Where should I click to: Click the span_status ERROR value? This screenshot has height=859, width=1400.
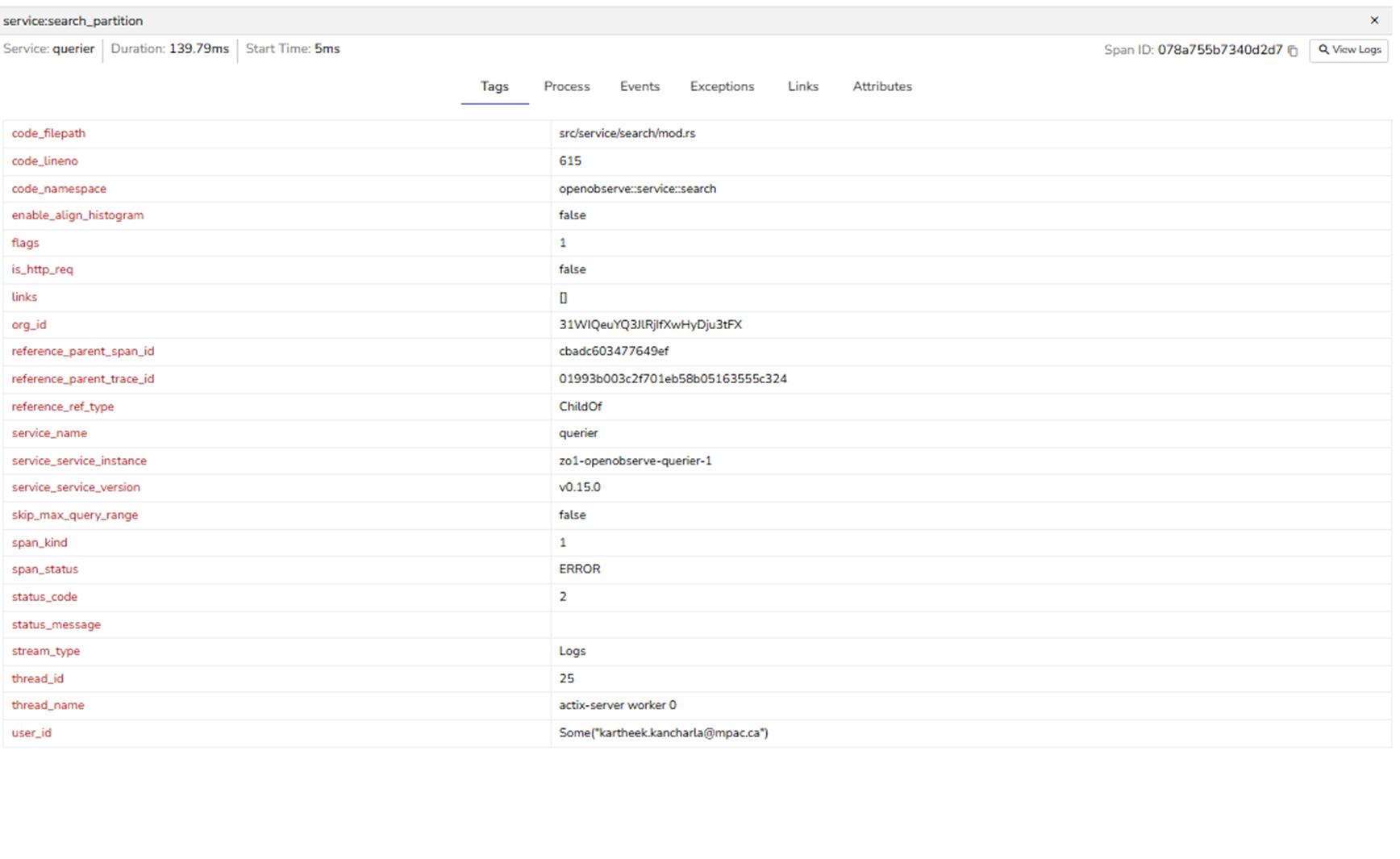pos(579,569)
